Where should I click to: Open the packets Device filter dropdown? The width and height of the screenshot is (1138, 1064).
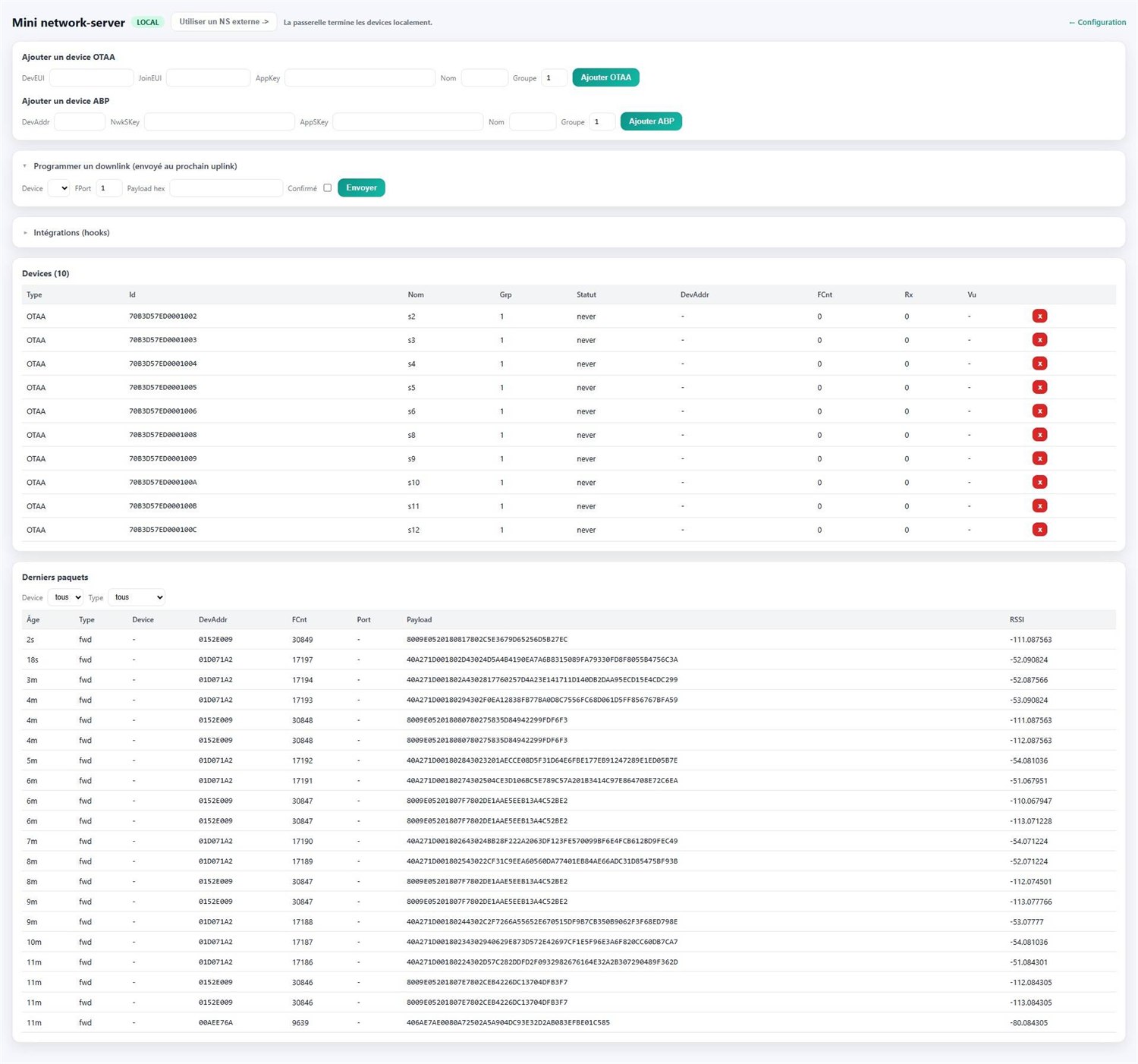[x=65, y=597]
